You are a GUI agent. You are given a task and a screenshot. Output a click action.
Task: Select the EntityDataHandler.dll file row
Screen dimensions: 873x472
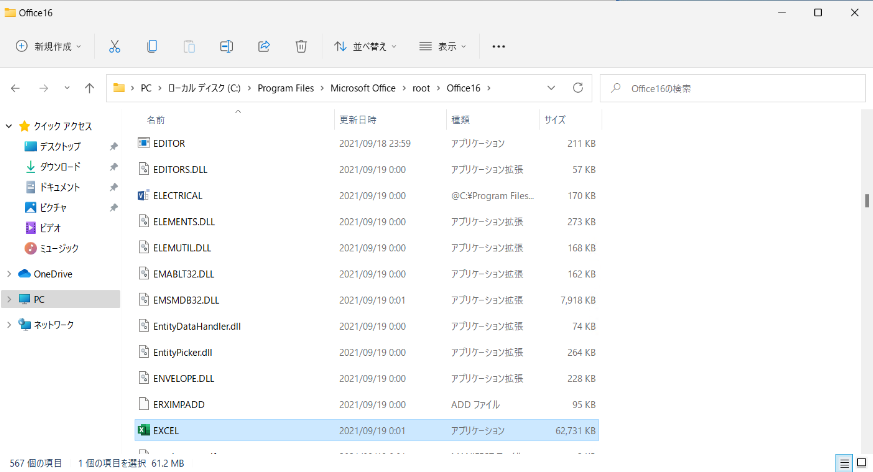click(x=366, y=326)
